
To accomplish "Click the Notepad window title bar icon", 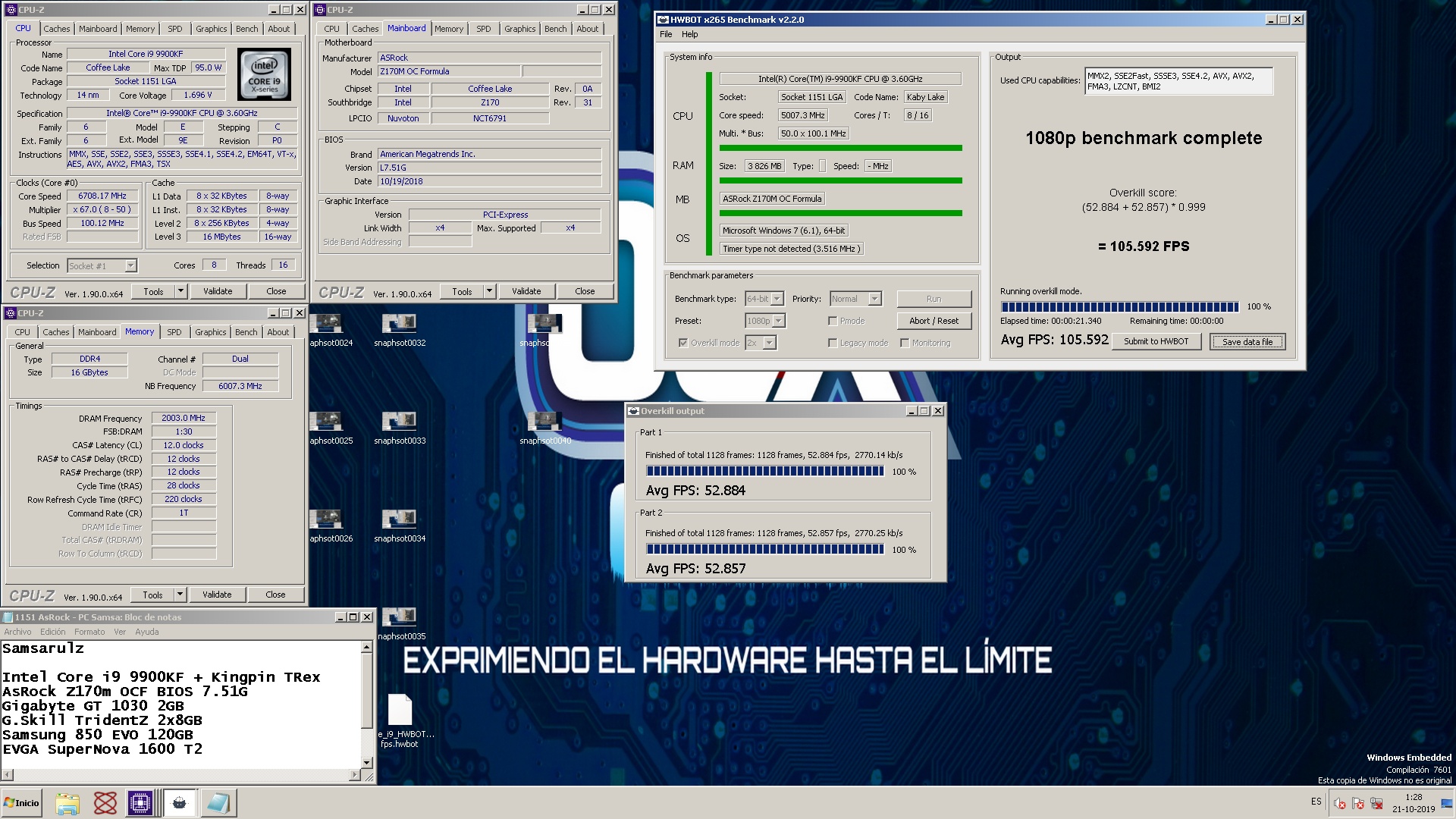I will 8,617.
